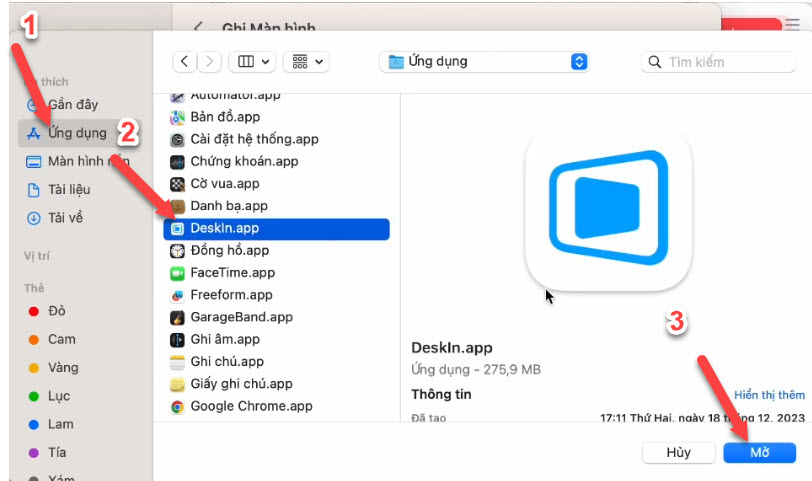The height and width of the screenshot is (481, 812).
Task: Click the Cài đặt hệ thống gear icon
Action: click(x=177, y=140)
